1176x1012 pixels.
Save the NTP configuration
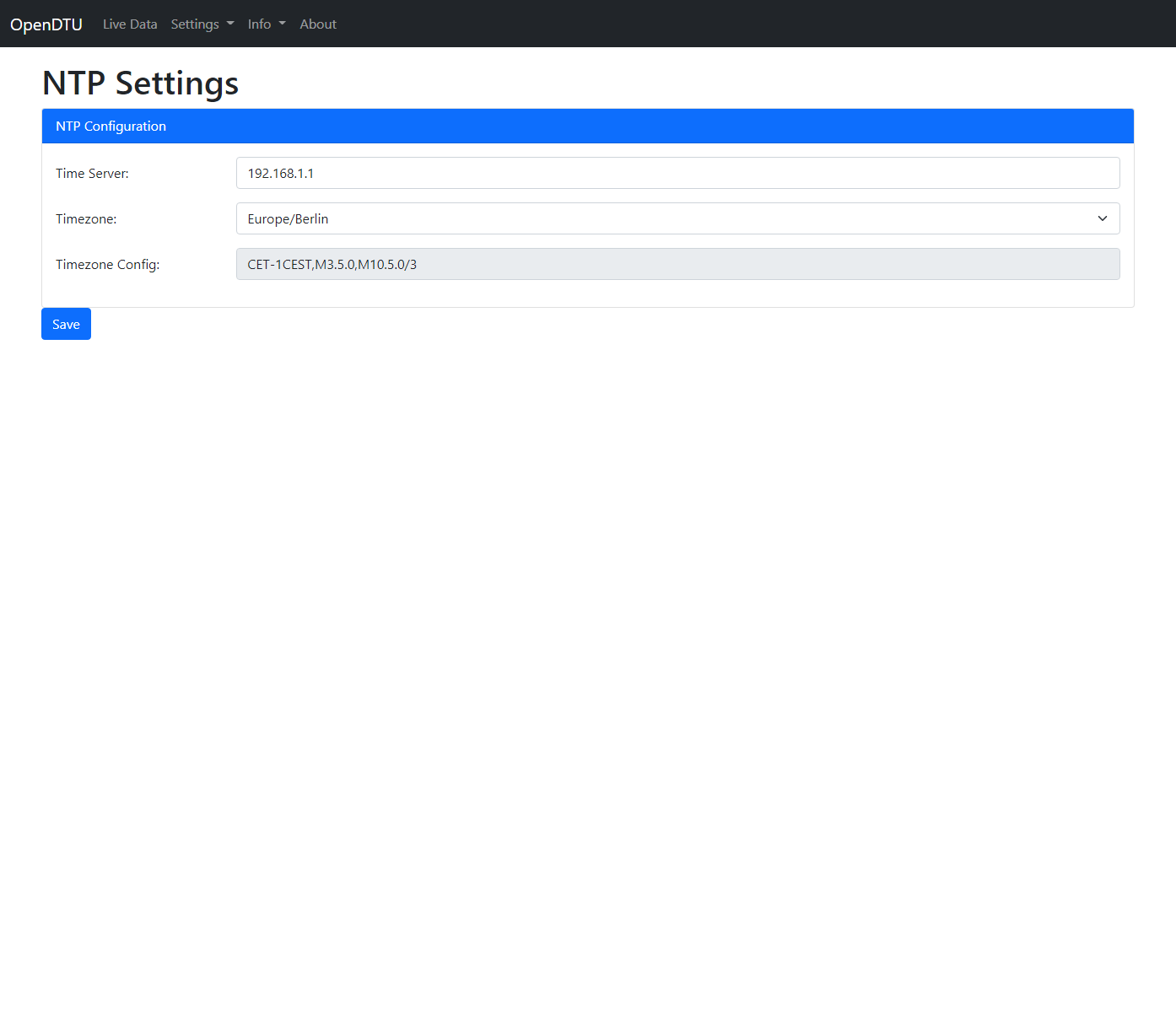[x=66, y=324]
